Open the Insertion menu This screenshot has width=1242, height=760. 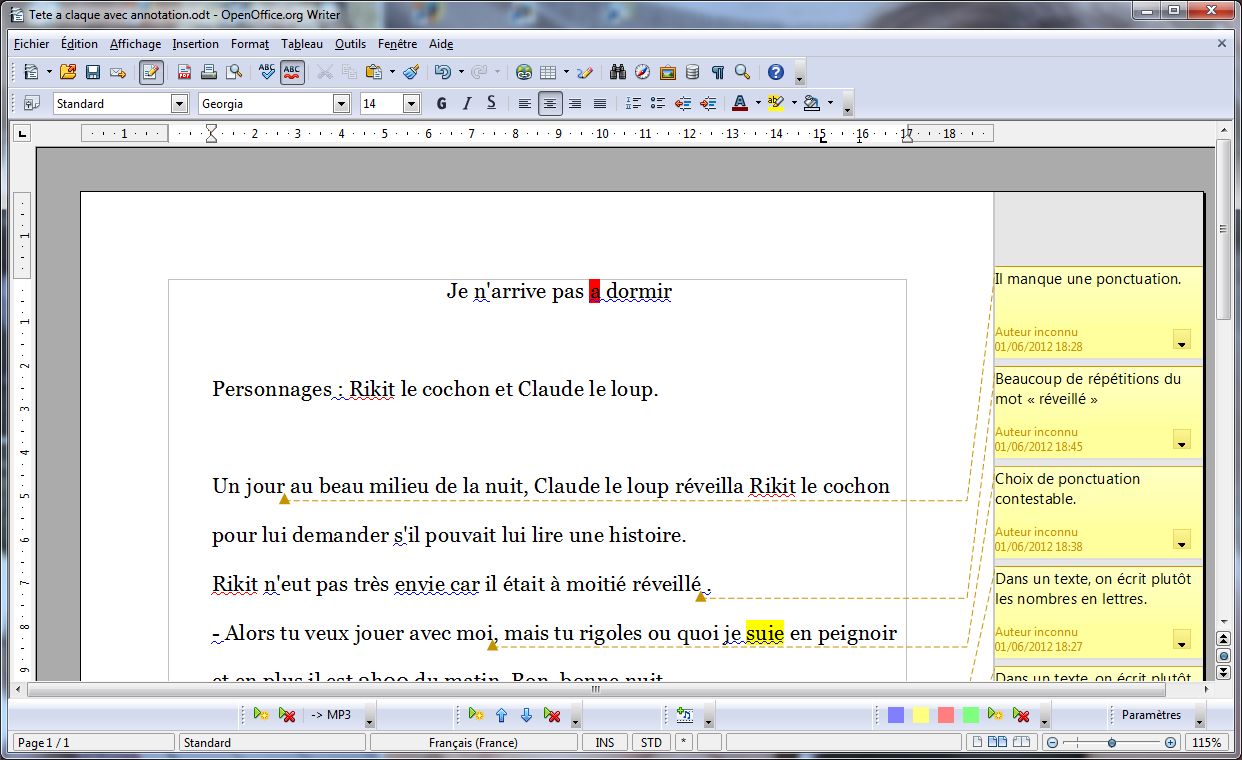tap(195, 44)
